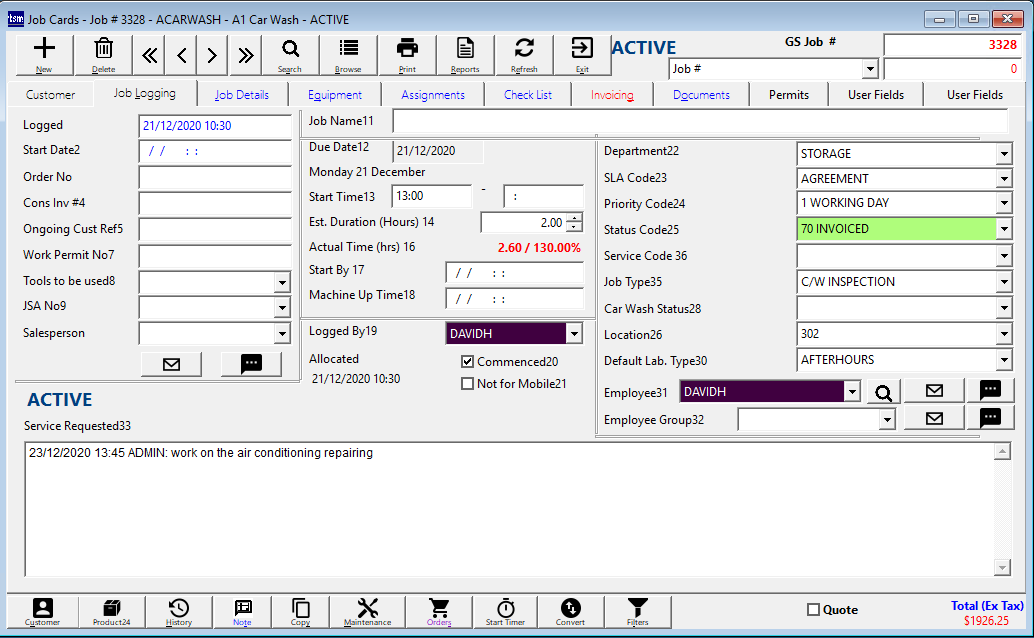Open the Check List tab
The width and height of the screenshot is (1034, 638).
click(x=527, y=95)
